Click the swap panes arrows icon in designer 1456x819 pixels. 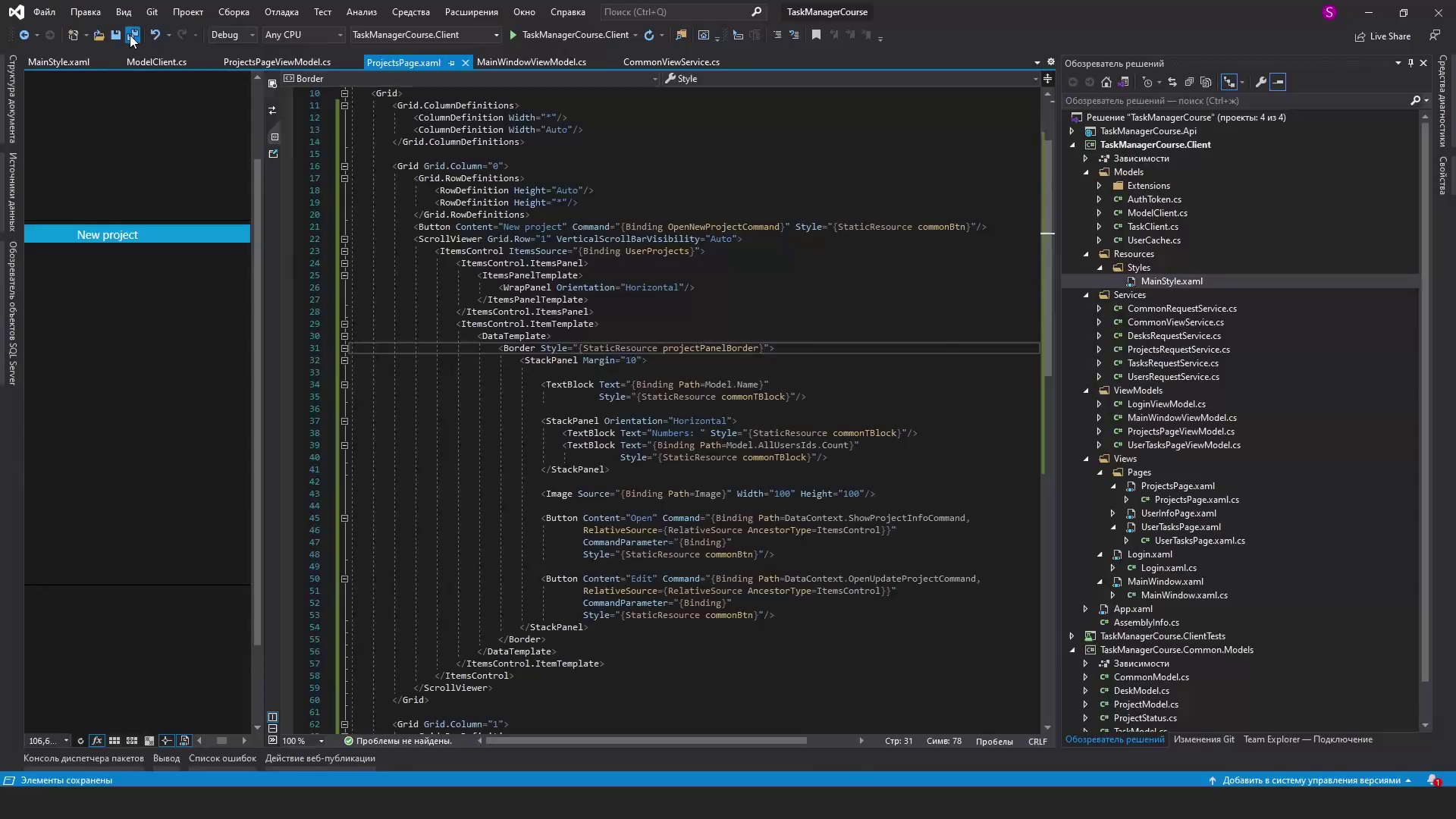click(x=272, y=111)
